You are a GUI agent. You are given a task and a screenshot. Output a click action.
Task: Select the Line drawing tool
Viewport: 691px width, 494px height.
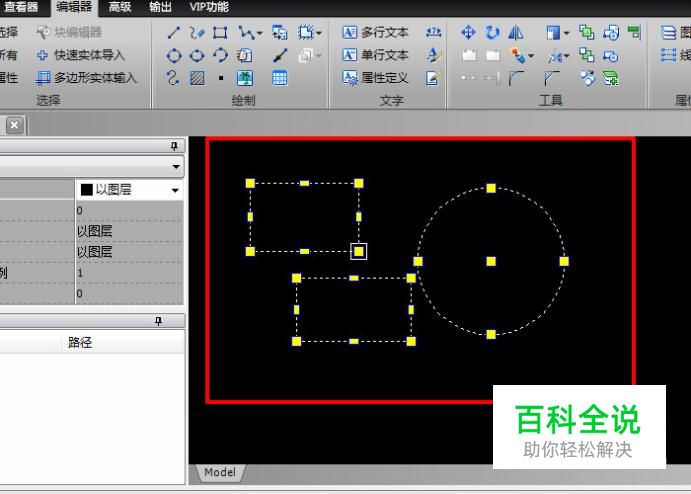coord(174,32)
